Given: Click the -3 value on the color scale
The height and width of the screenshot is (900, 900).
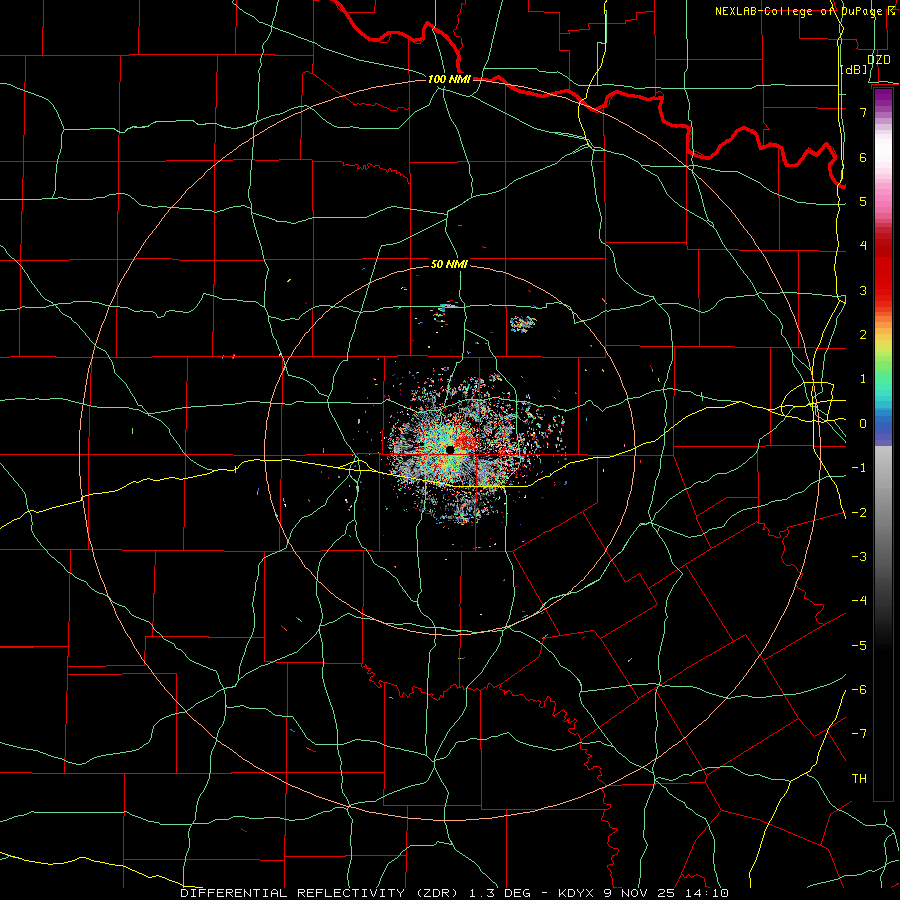Looking at the screenshot, I should click(859, 557).
